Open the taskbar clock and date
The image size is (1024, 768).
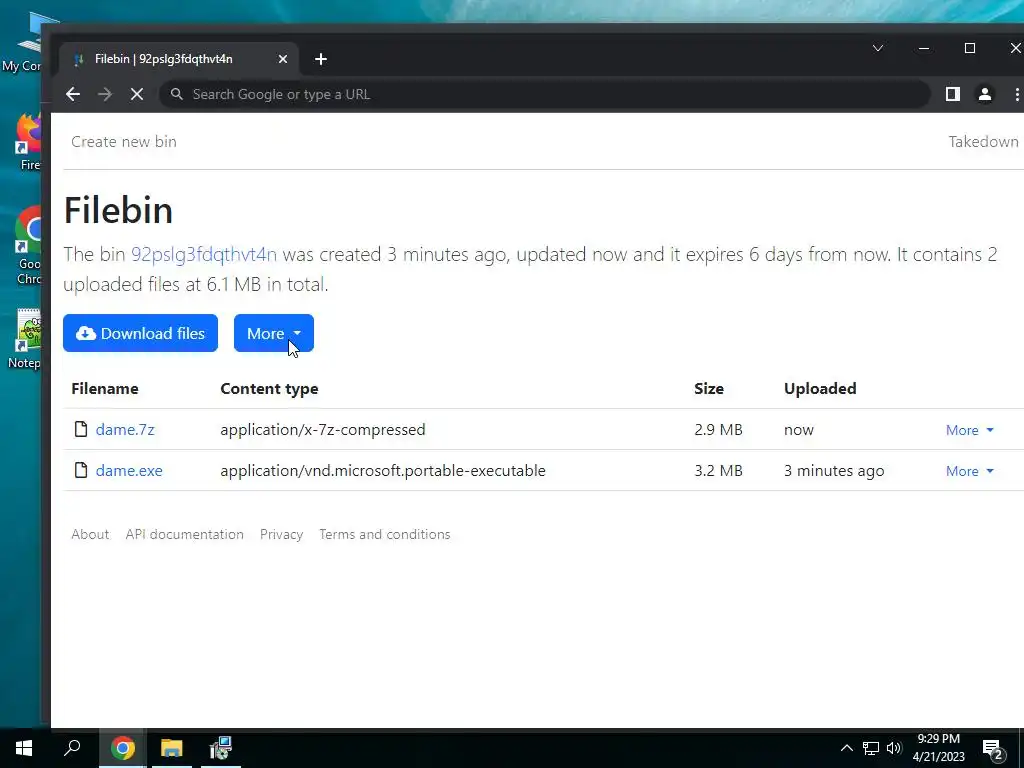click(x=938, y=748)
